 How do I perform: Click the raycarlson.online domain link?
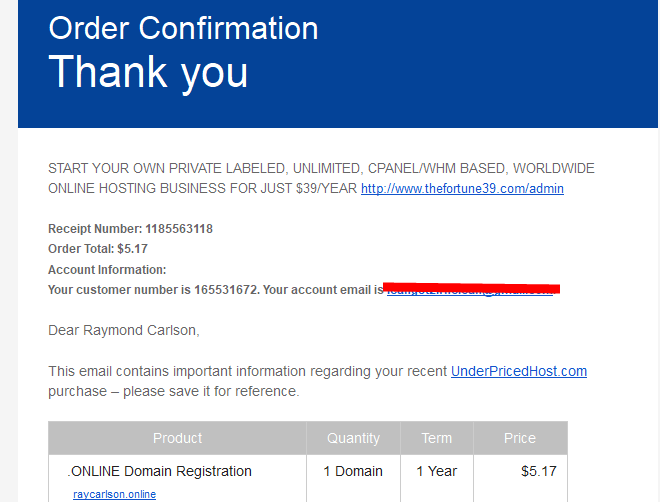(x=114, y=494)
